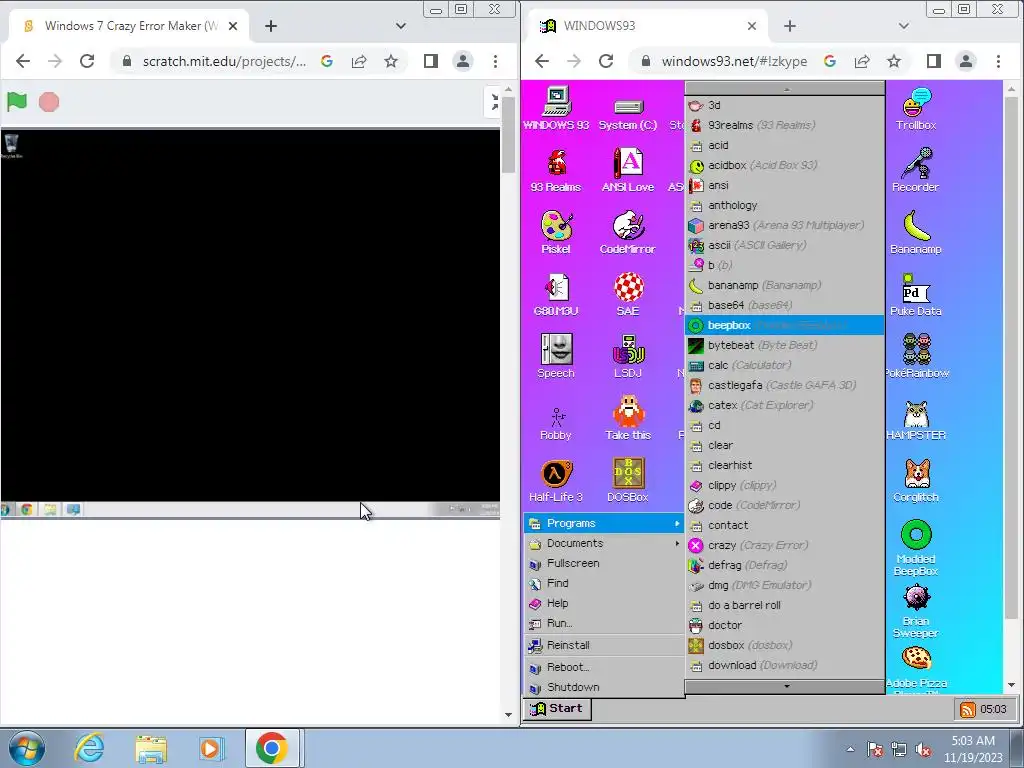Launch the LSDJ desktop icon
The height and width of the screenshot is (768, 1024).
628,357
